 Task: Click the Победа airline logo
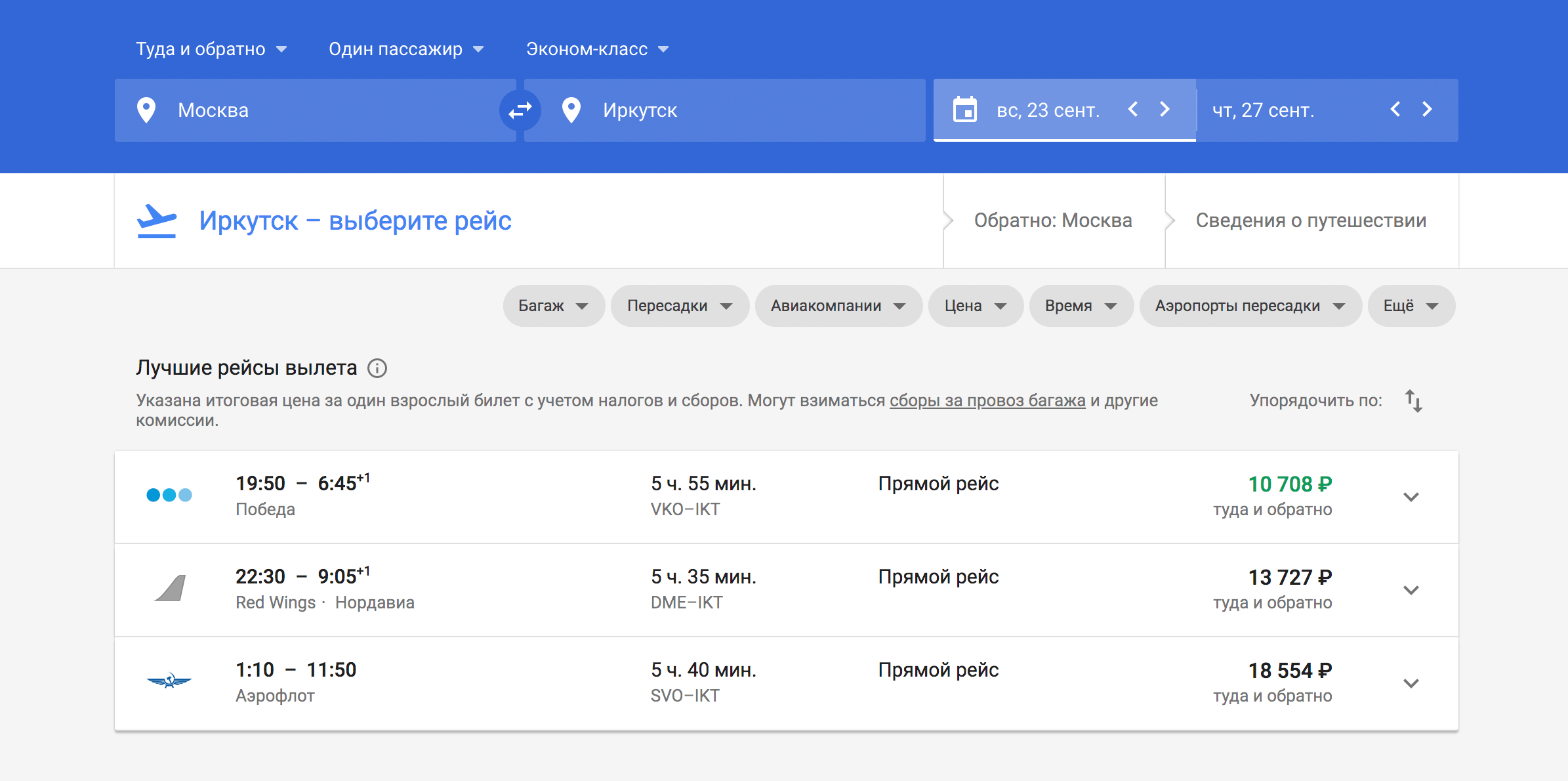pos(169,495)
